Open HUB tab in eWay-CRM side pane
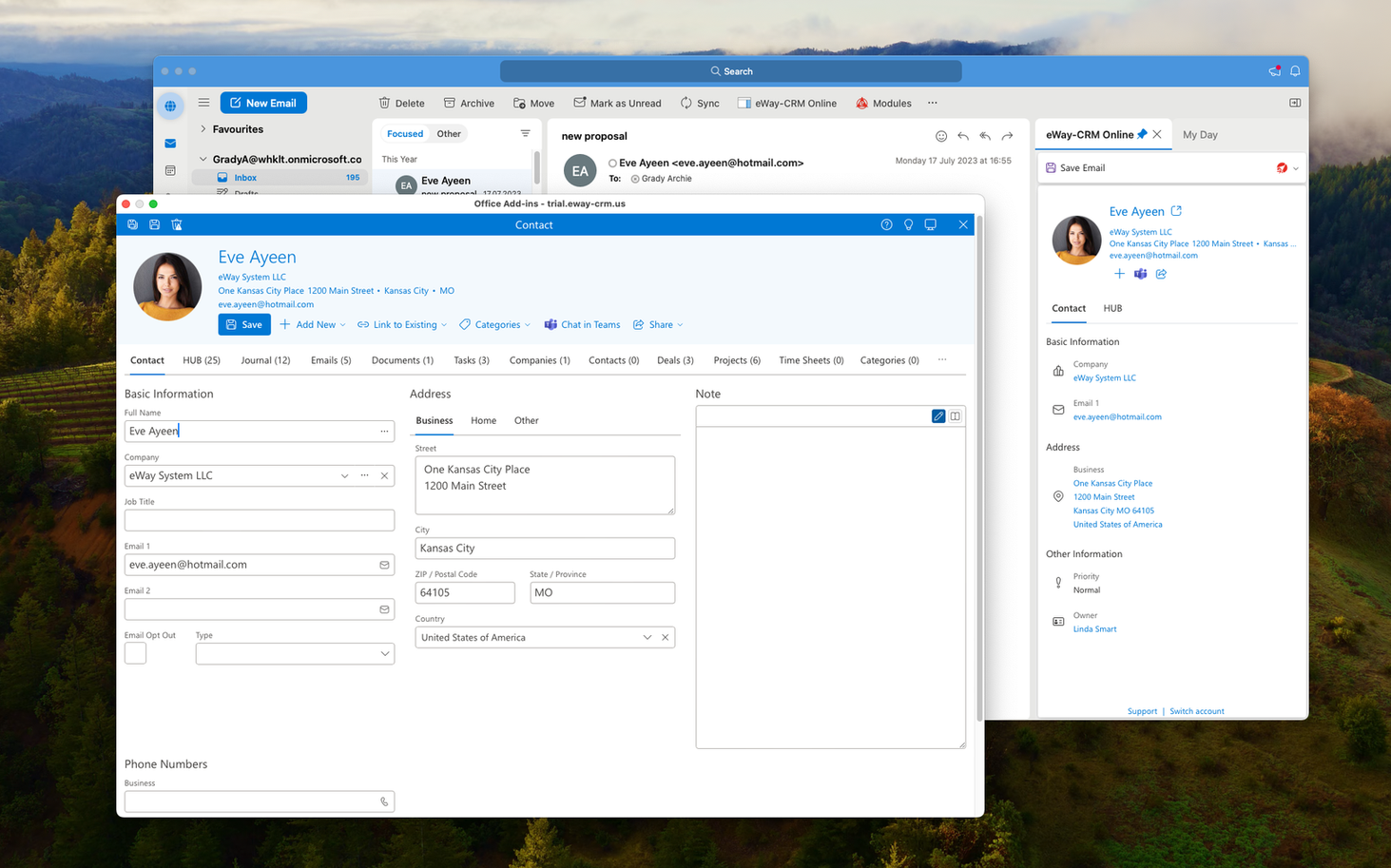 click(1112, 308)
